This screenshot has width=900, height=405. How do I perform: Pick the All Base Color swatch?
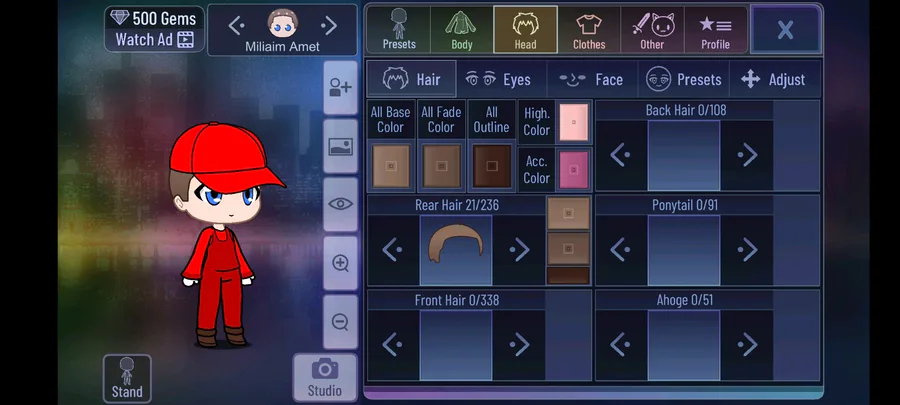click(391, 166)
